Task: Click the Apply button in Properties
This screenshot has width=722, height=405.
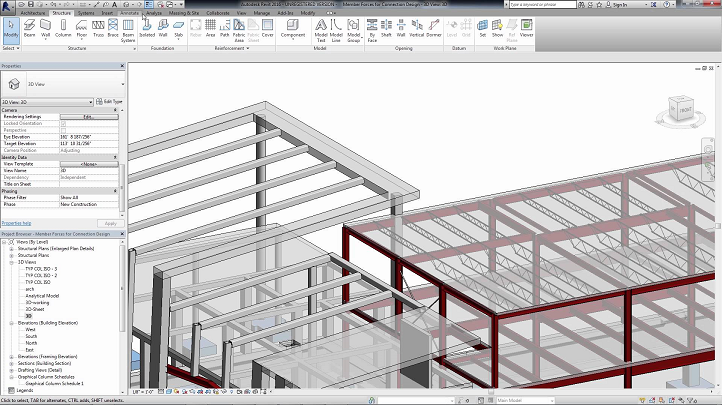Action: pos(111,223)
